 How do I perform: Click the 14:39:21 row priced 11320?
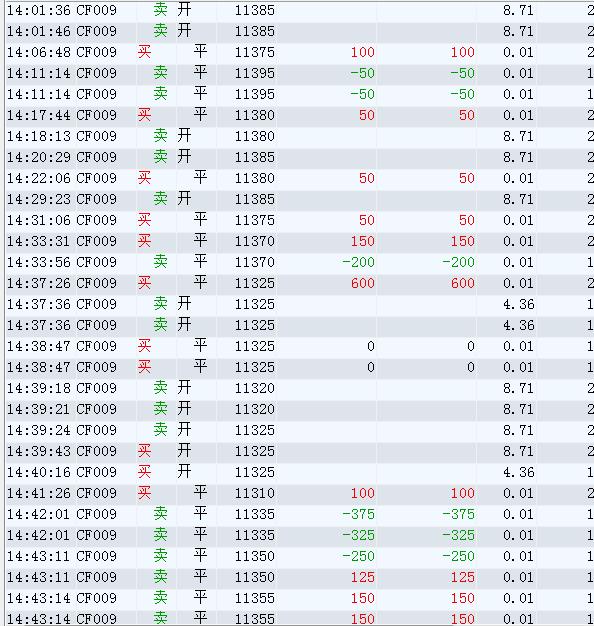300,409
